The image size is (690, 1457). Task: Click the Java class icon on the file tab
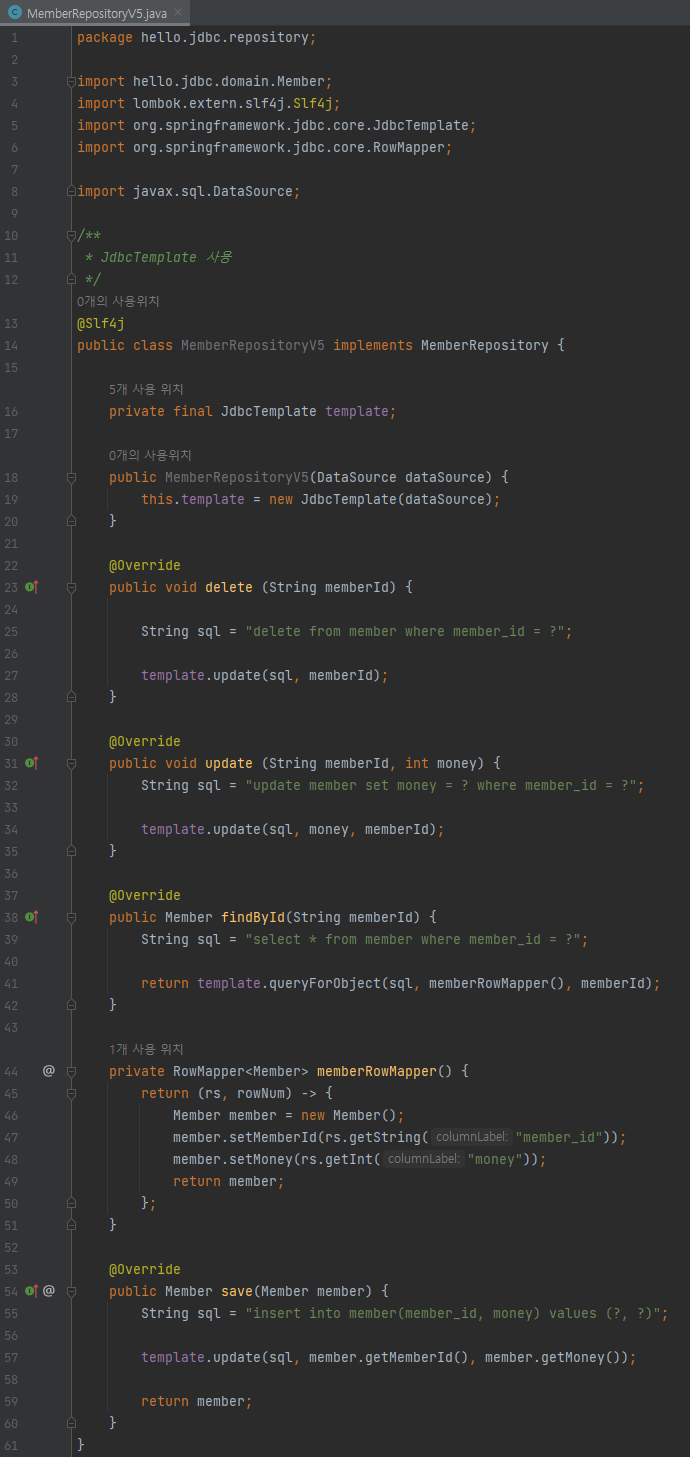(14, 13)
